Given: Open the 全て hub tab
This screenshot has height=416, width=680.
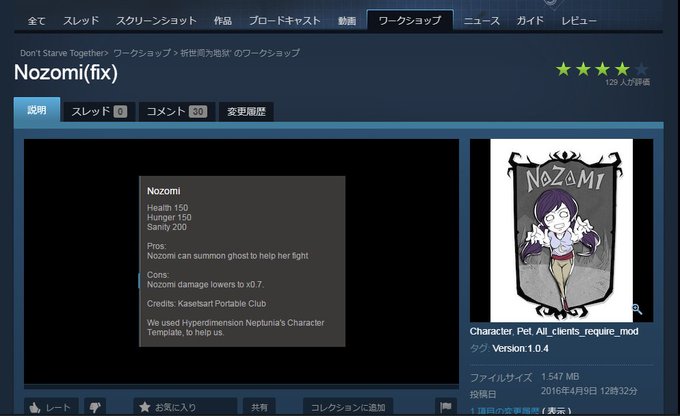Looking at the screenshot, I should (x=36, y=21).
